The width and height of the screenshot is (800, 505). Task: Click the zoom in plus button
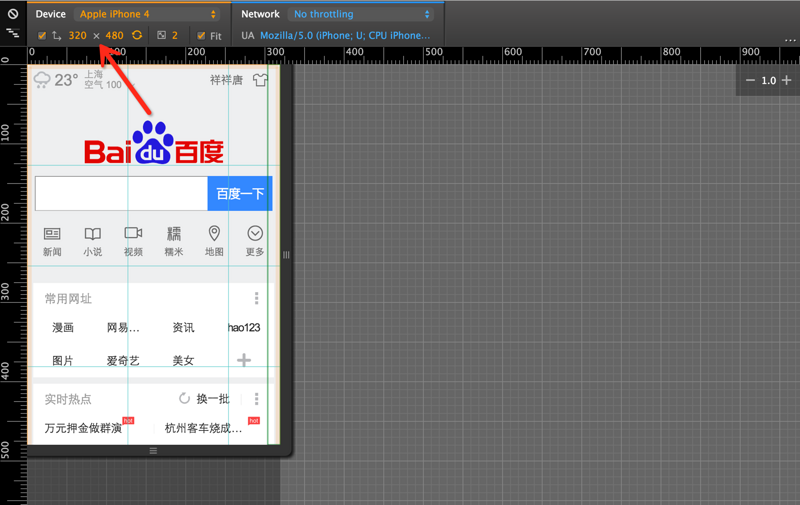786,80
